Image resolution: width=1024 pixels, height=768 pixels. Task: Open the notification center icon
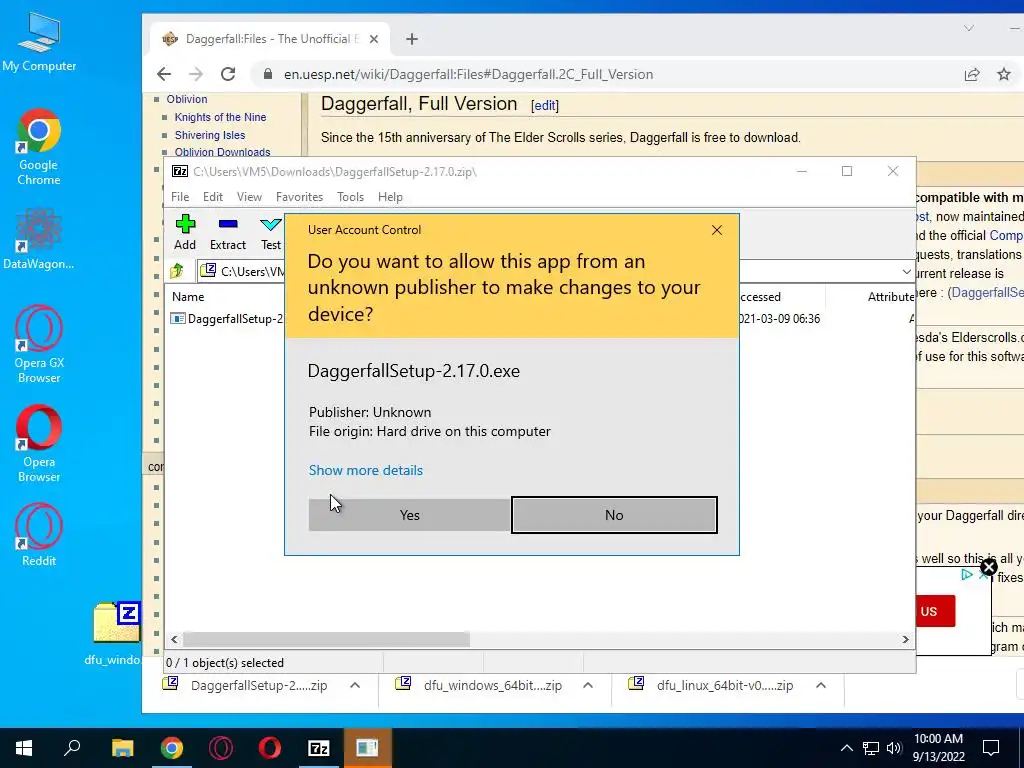(991, 748)
